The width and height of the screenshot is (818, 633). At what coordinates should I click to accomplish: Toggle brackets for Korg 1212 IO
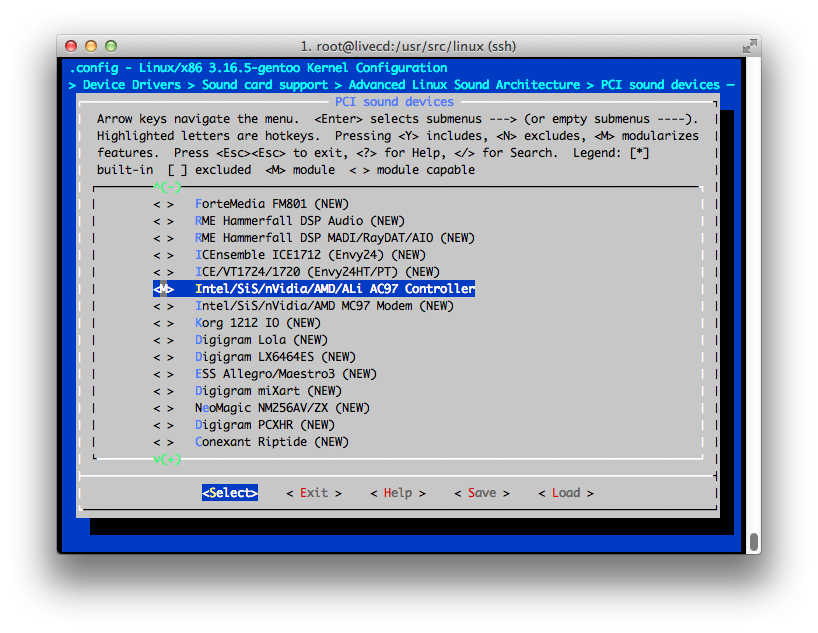163,323
